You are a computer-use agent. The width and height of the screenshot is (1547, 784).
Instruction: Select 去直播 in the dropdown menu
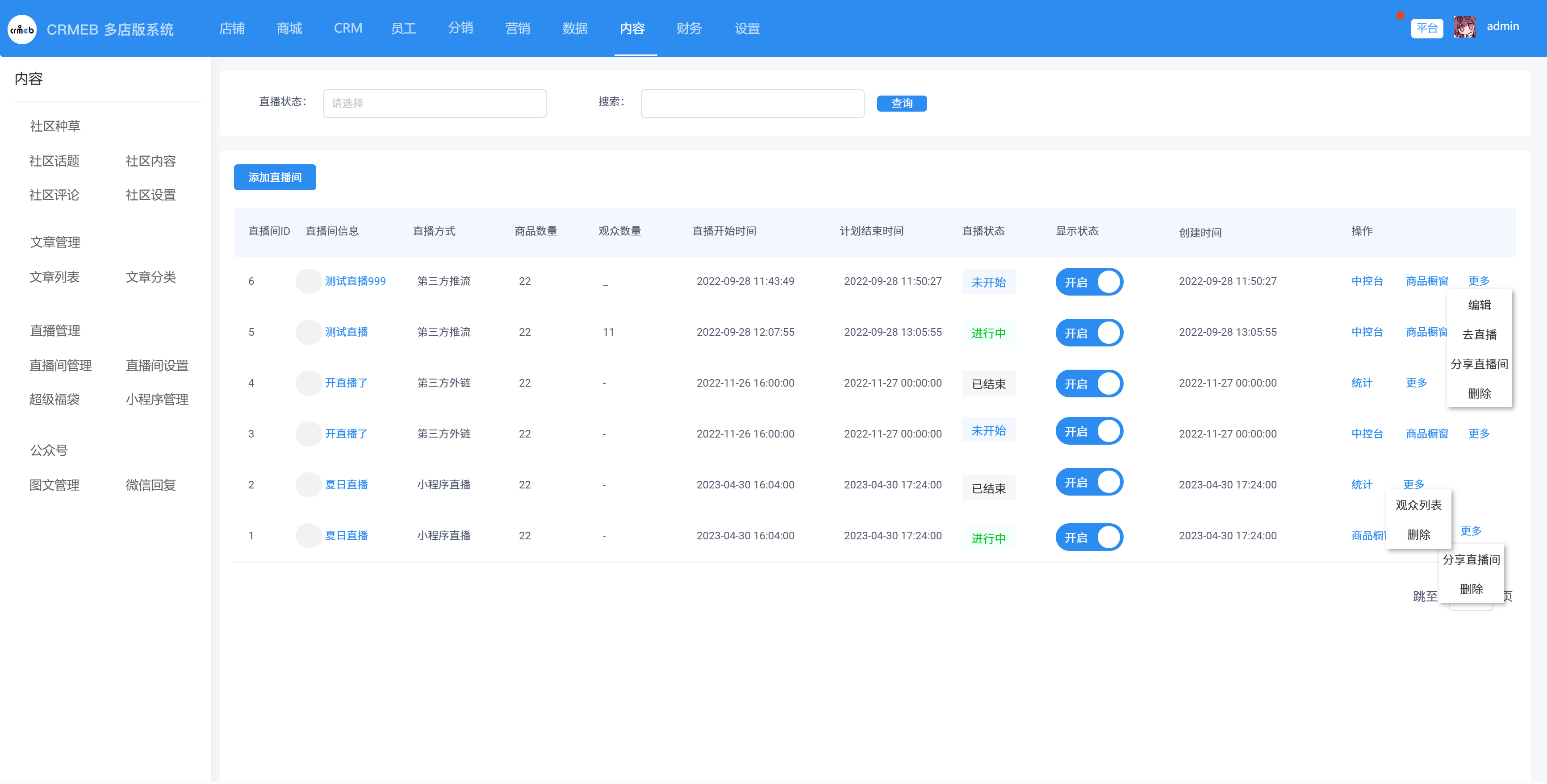click(x=1479, y=334)
